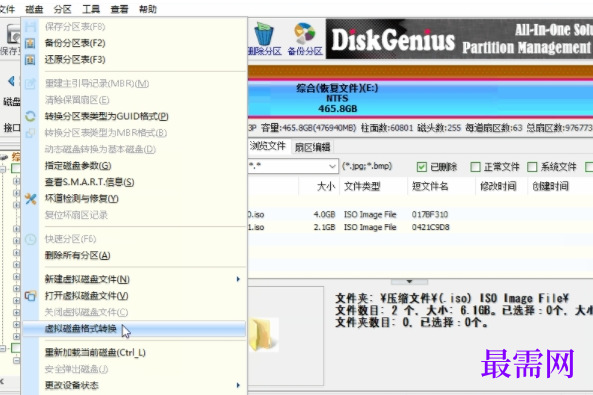The image size is (593, 395).
Task: Choose 打开虚拟磁盘文件(V) entry
Action: coord(134,296)
